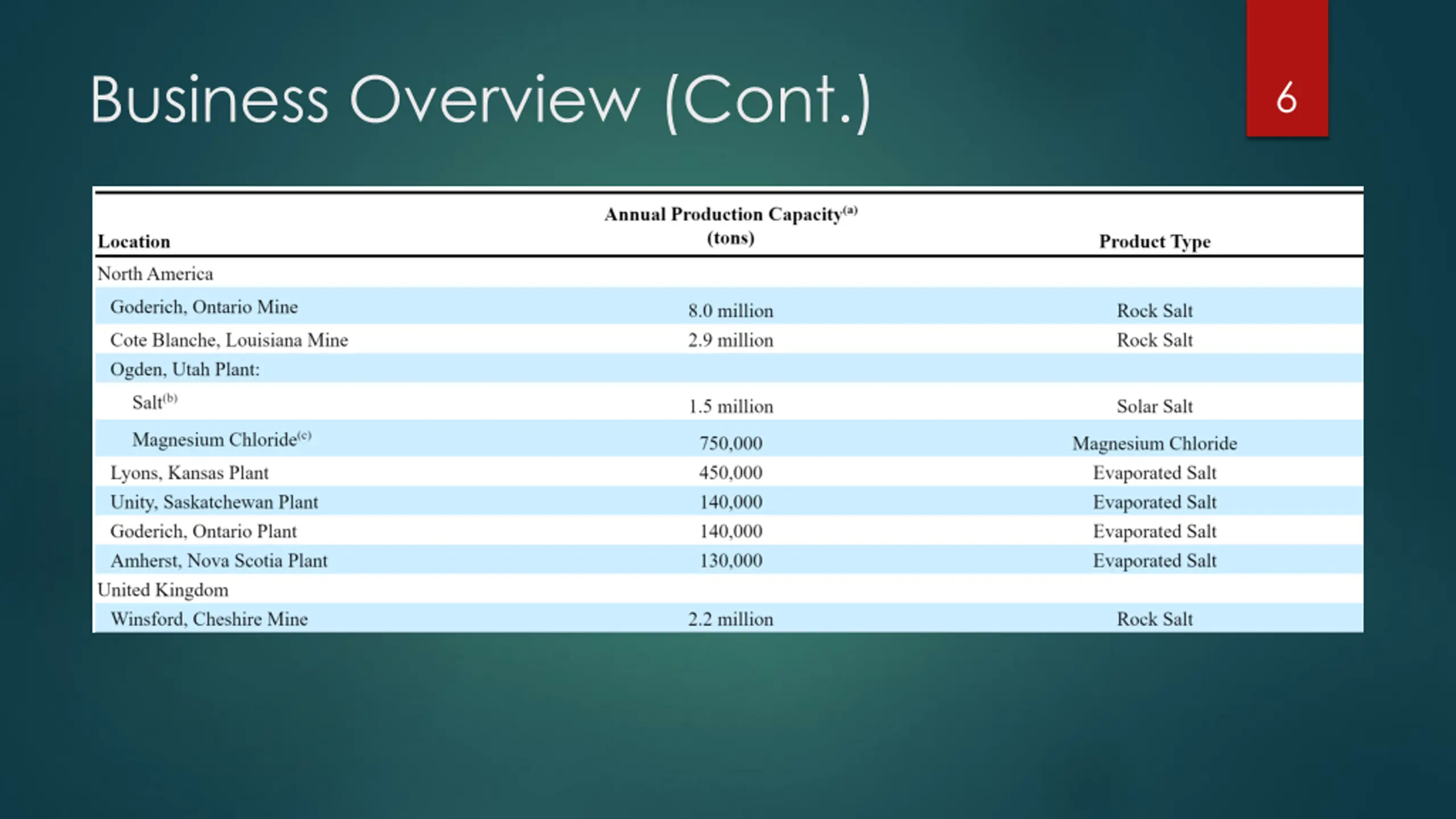Select the '750,000' capacity value

pos(730,443)
